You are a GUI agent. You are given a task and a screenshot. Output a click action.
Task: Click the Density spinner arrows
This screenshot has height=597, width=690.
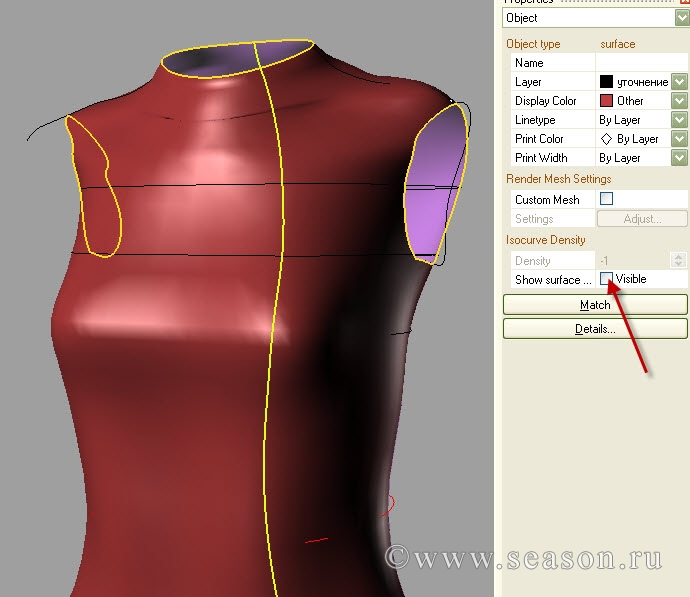pyautogui.click(x=679, y=260)
